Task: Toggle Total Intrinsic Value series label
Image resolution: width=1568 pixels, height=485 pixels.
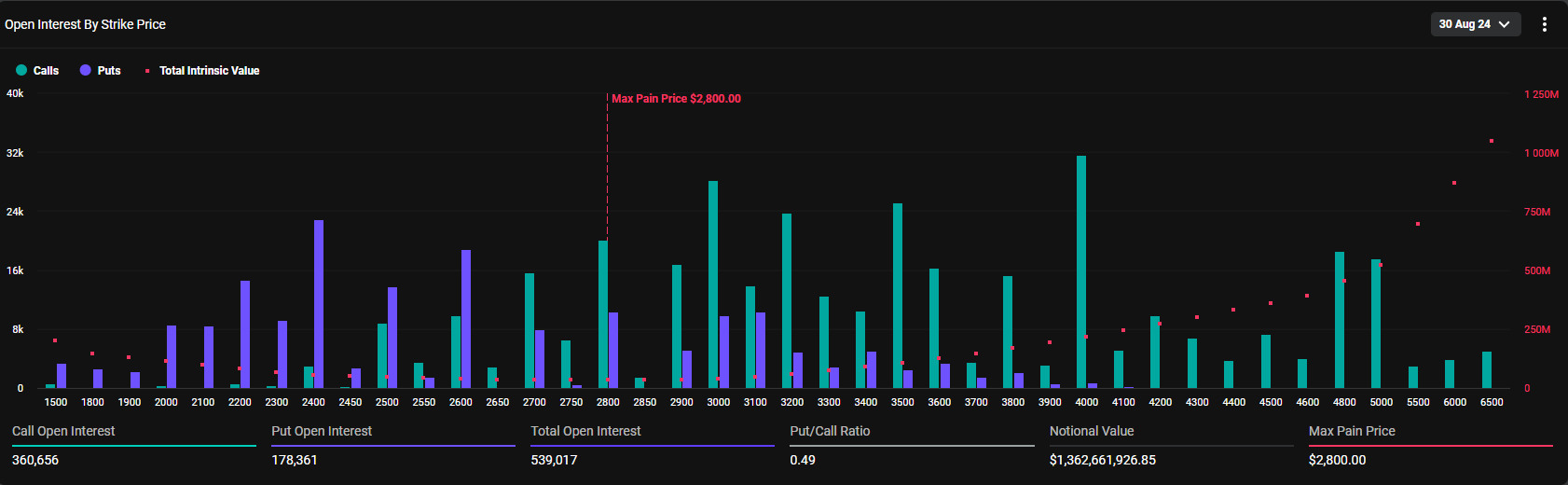Action: 209,71
